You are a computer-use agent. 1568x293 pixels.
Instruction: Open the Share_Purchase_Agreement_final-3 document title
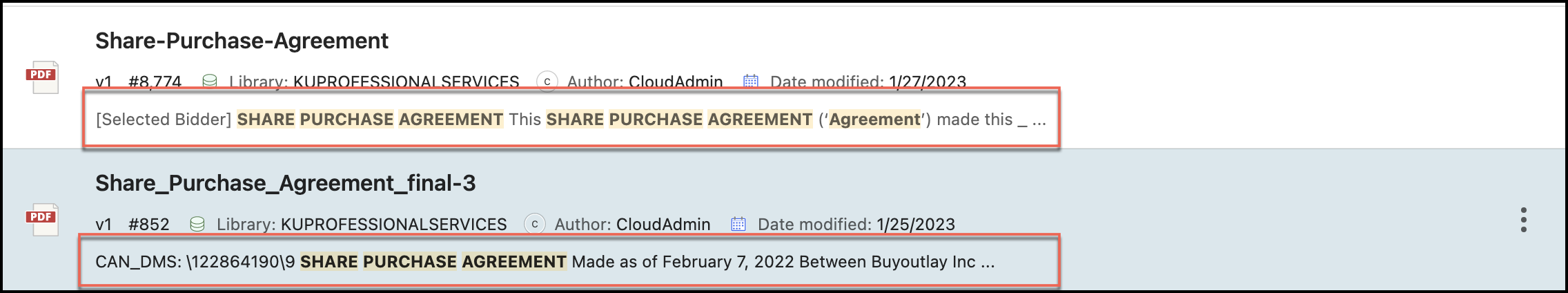285,183
